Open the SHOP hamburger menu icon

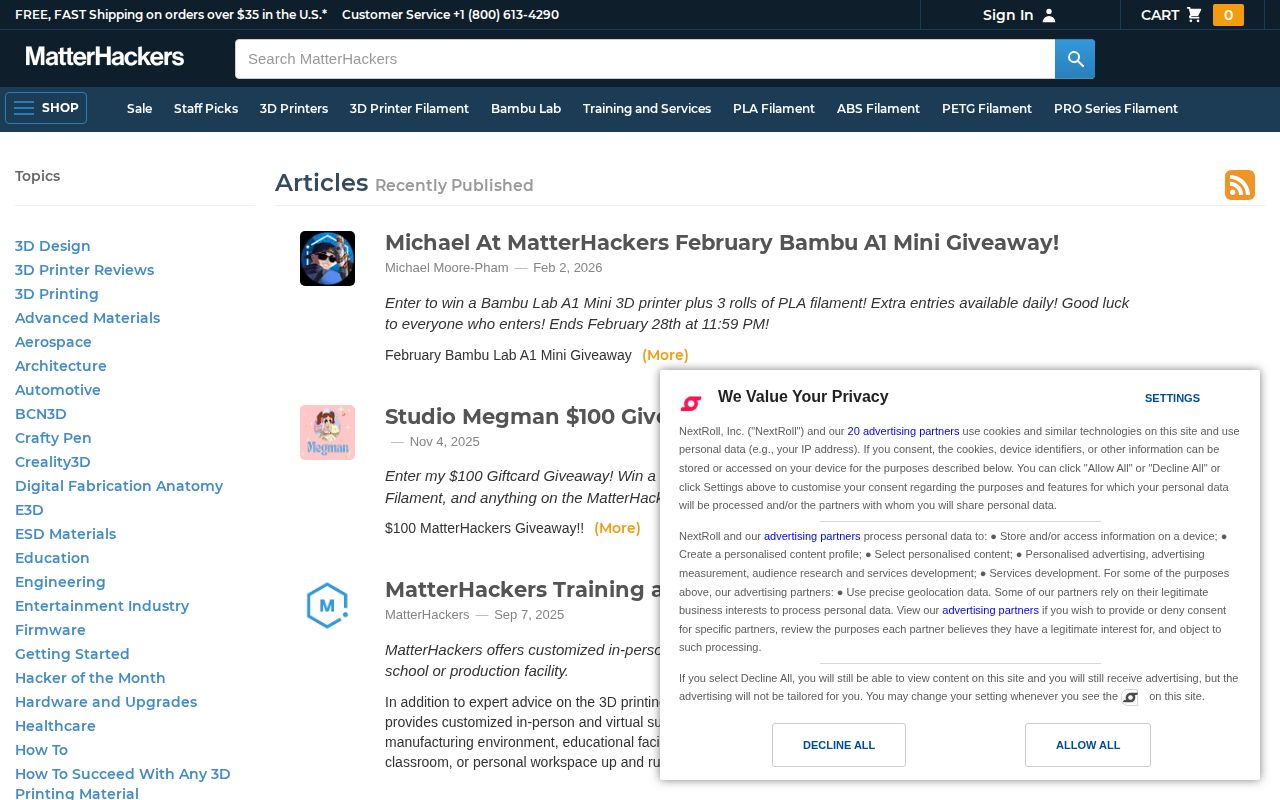(24, 108)
